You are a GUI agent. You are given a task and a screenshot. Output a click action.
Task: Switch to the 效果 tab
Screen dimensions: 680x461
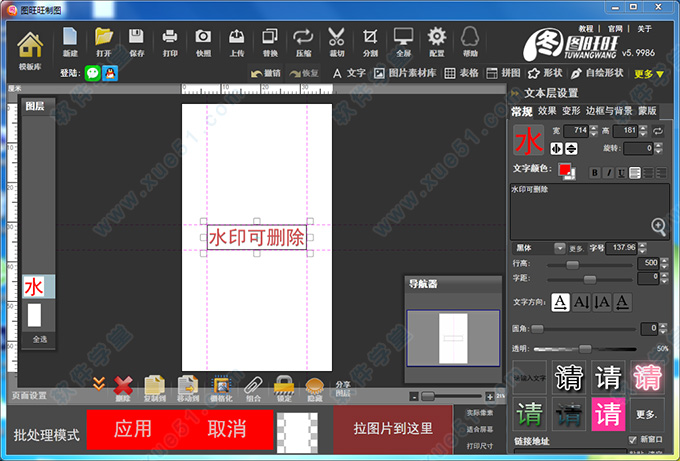(547, 111)
